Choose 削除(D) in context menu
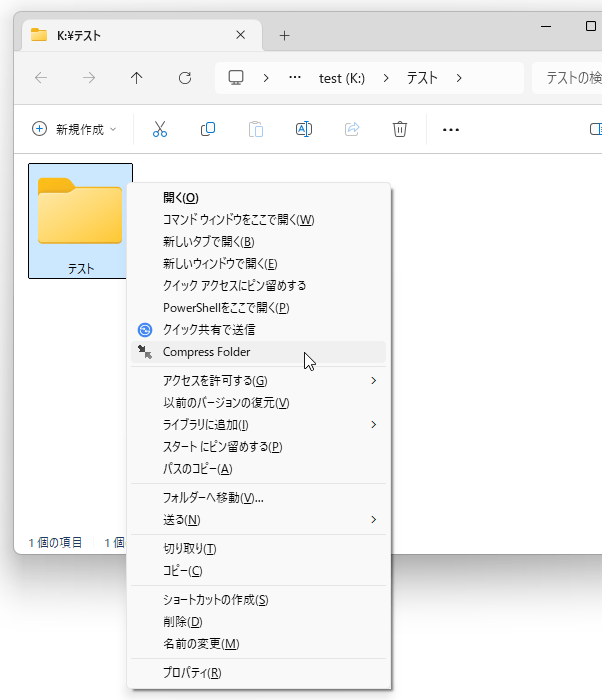The height and width of the screenshot is (700, 602). point(259,622)
